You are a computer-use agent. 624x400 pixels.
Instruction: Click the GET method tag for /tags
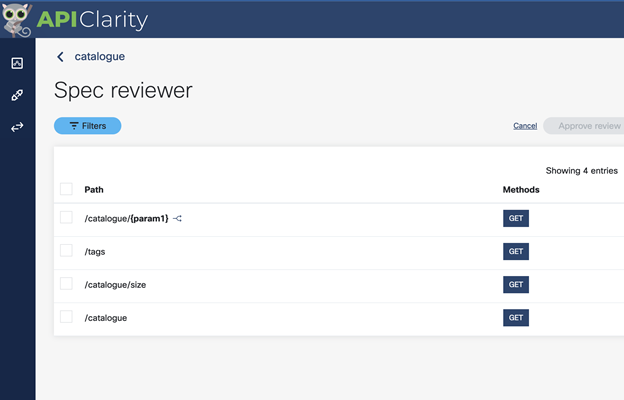515,252
